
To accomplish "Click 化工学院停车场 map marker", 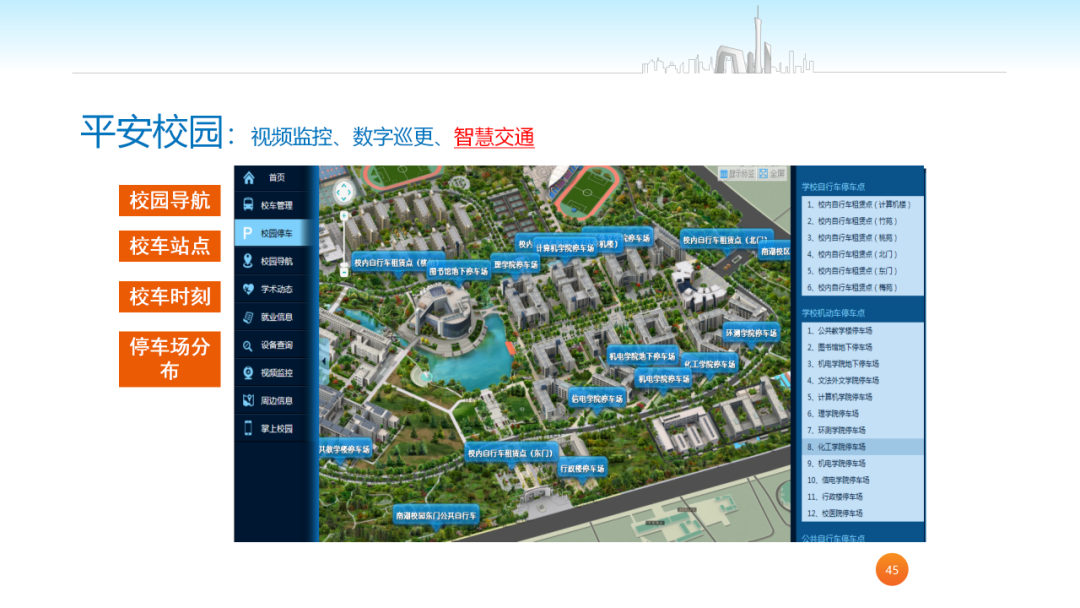I will coord(709,364).
